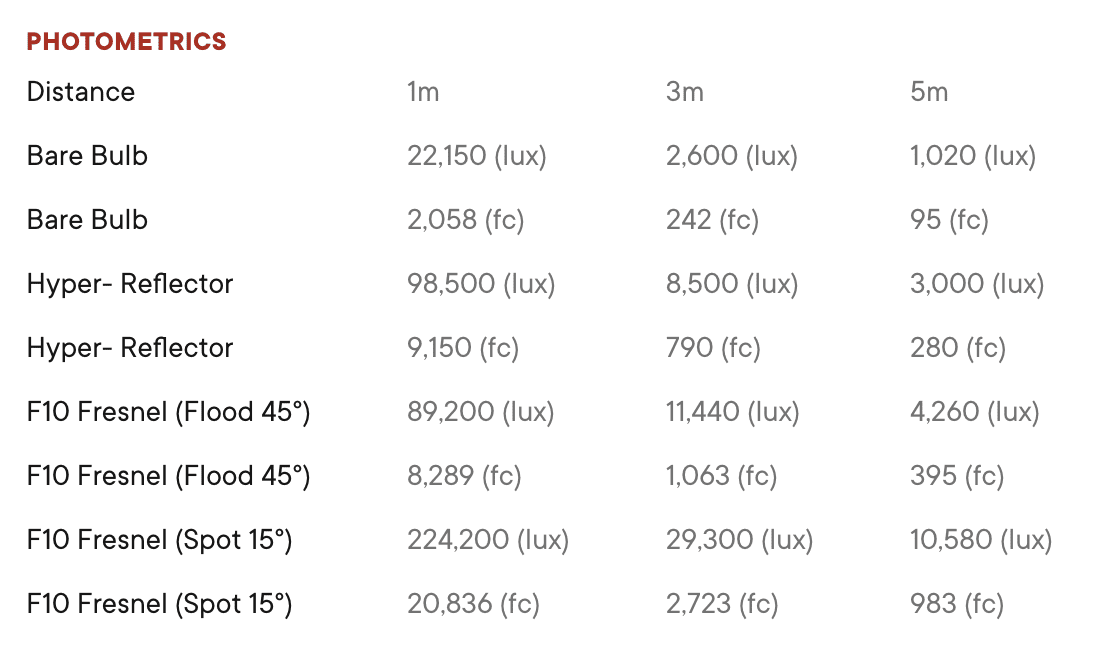Image resolution: width=1110 pixels, height=668 pixels.
Task: Click the PHOTOMETRICS heading
Action: point(127,42)
